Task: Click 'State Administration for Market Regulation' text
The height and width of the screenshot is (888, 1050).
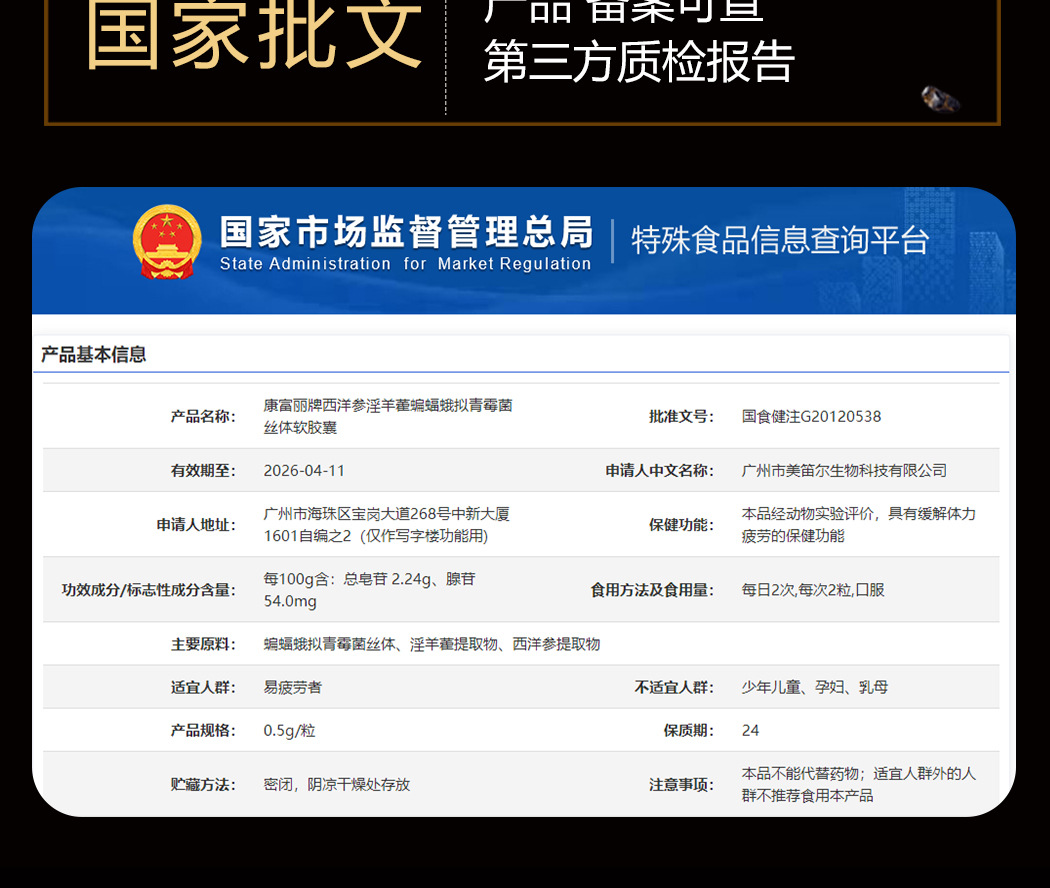Action: pos(406,264)
